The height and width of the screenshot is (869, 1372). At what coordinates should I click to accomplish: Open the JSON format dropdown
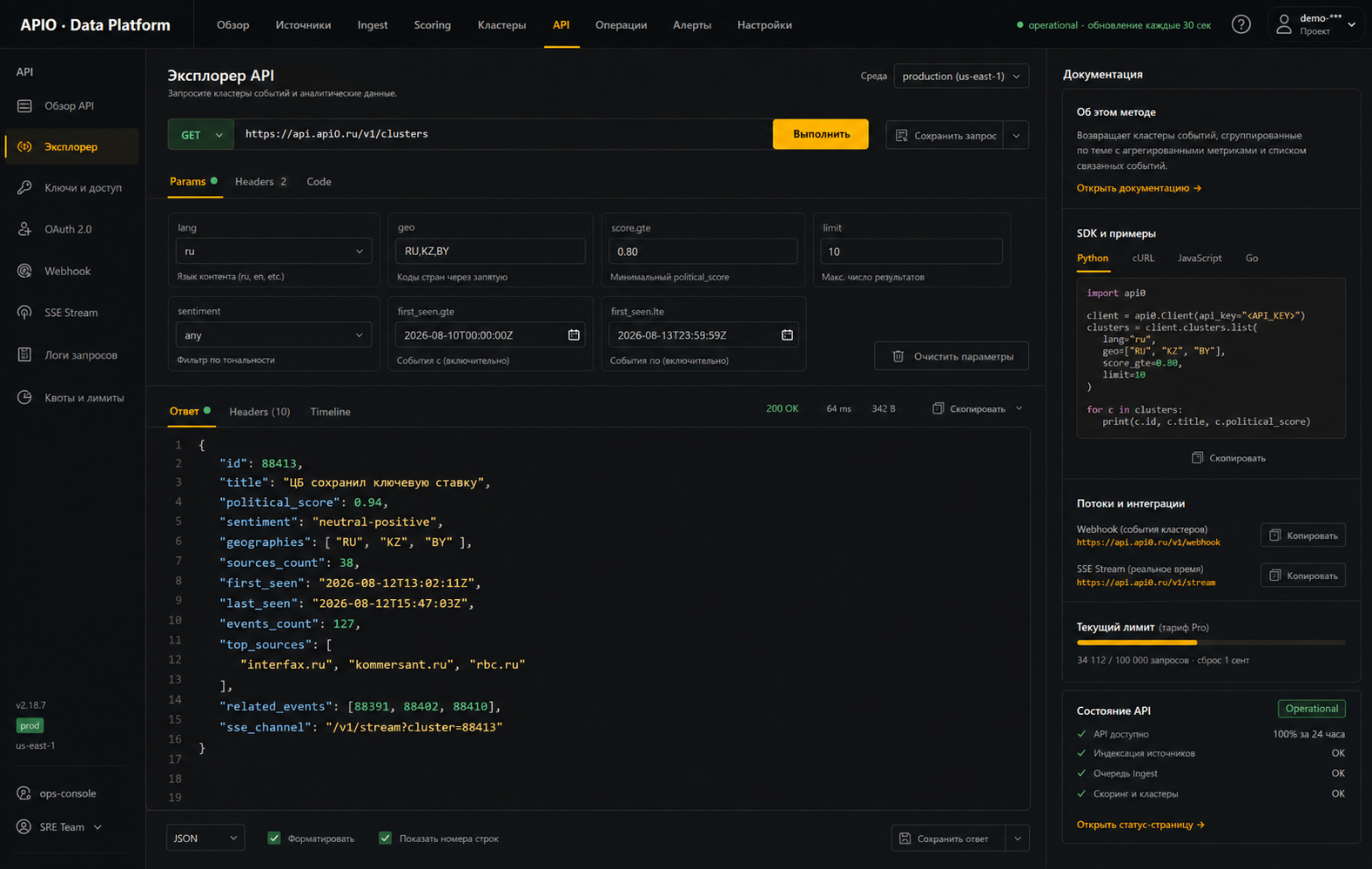coord(205,839)
